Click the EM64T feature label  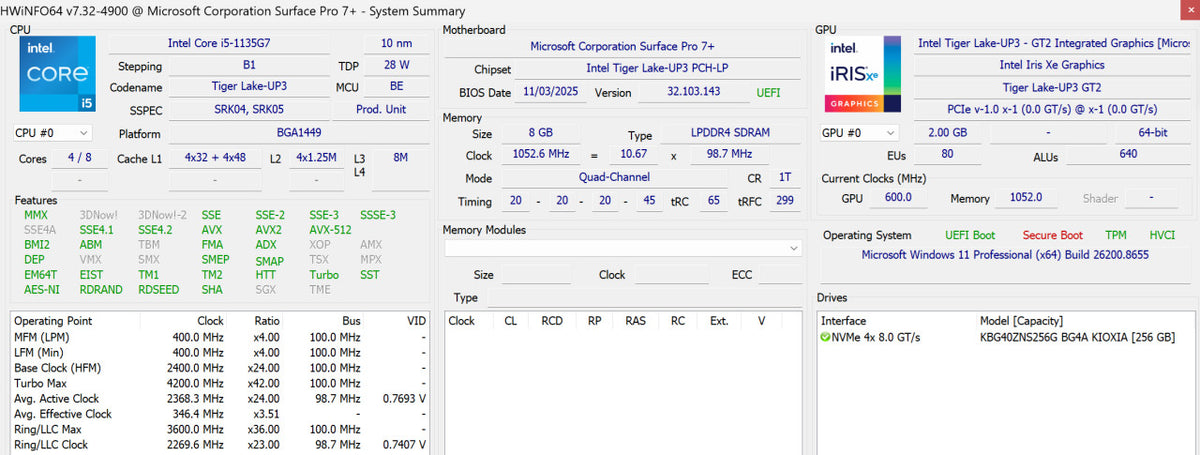coord(41,275)
